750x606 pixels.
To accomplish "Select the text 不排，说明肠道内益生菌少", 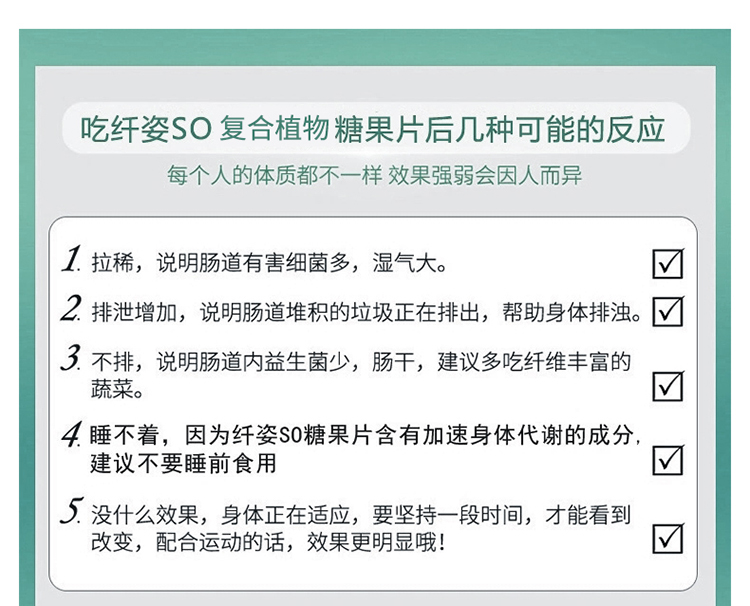I will 221,362.
